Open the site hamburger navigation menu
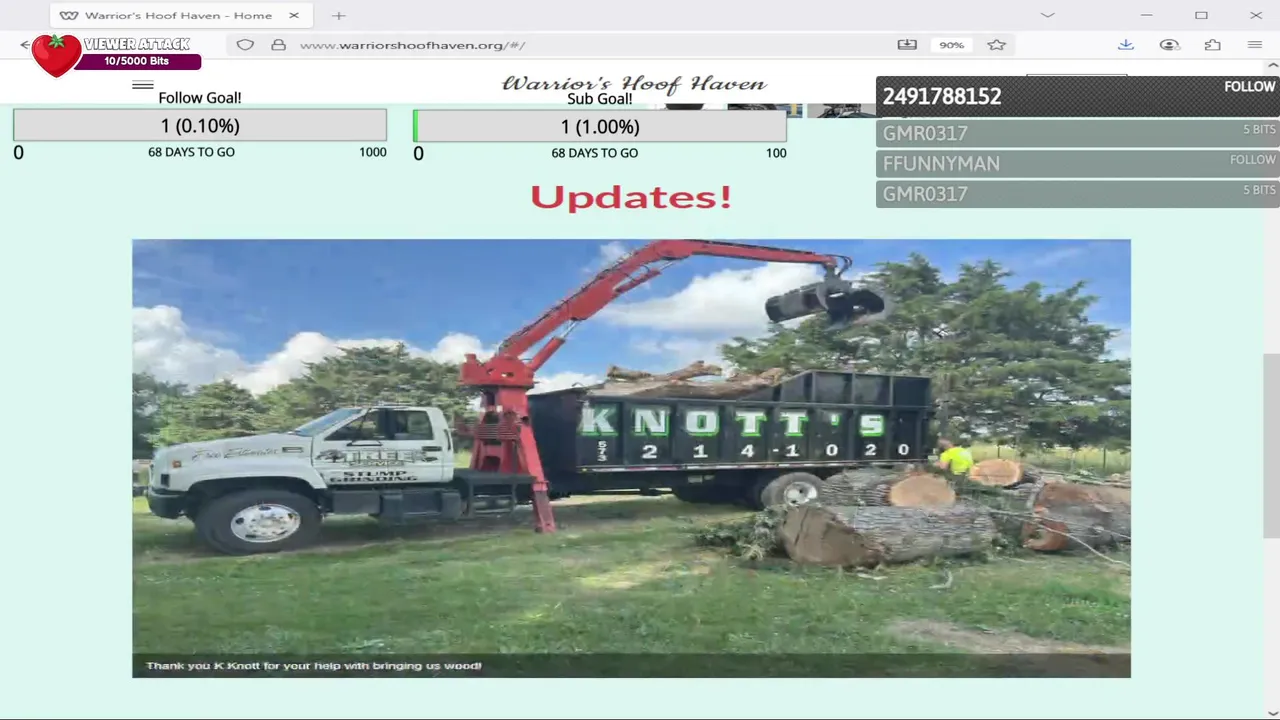The image size is (1280, 720). [x=143, y=85]
